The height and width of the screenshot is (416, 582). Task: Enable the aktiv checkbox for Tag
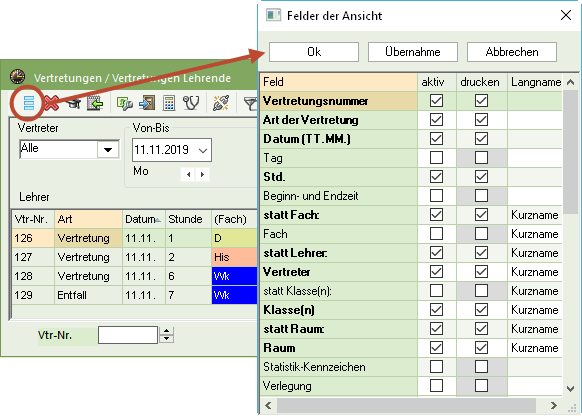click(436, 158)
